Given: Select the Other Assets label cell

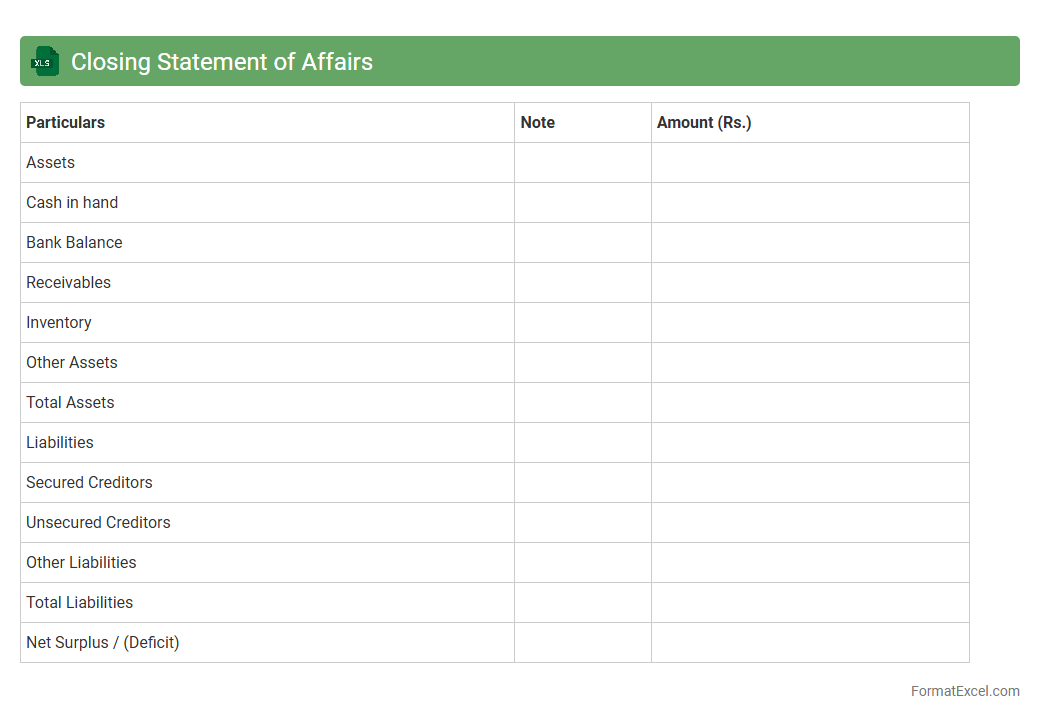Looking at the screenshot, I should (x=72, y=363).
